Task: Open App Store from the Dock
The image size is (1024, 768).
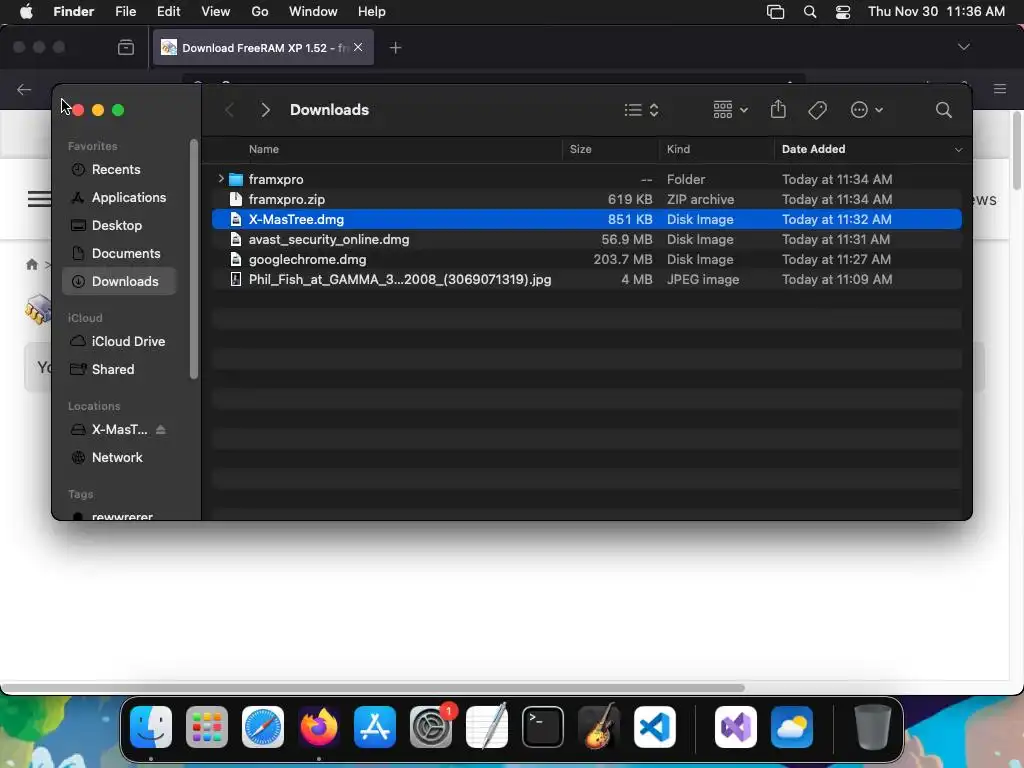Action: [375, 727]
